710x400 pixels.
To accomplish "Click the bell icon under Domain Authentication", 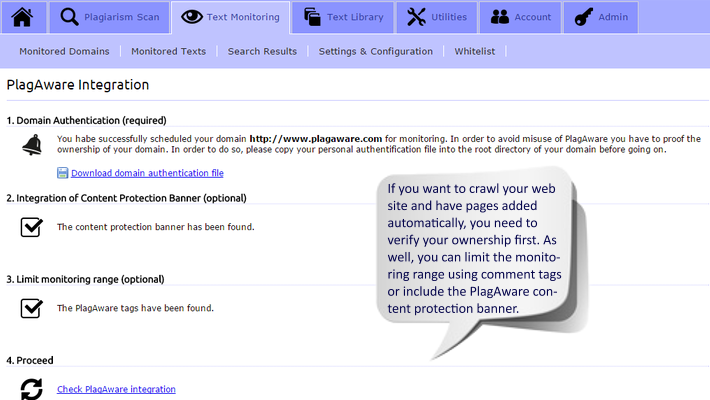I will [x=32, y=145].
